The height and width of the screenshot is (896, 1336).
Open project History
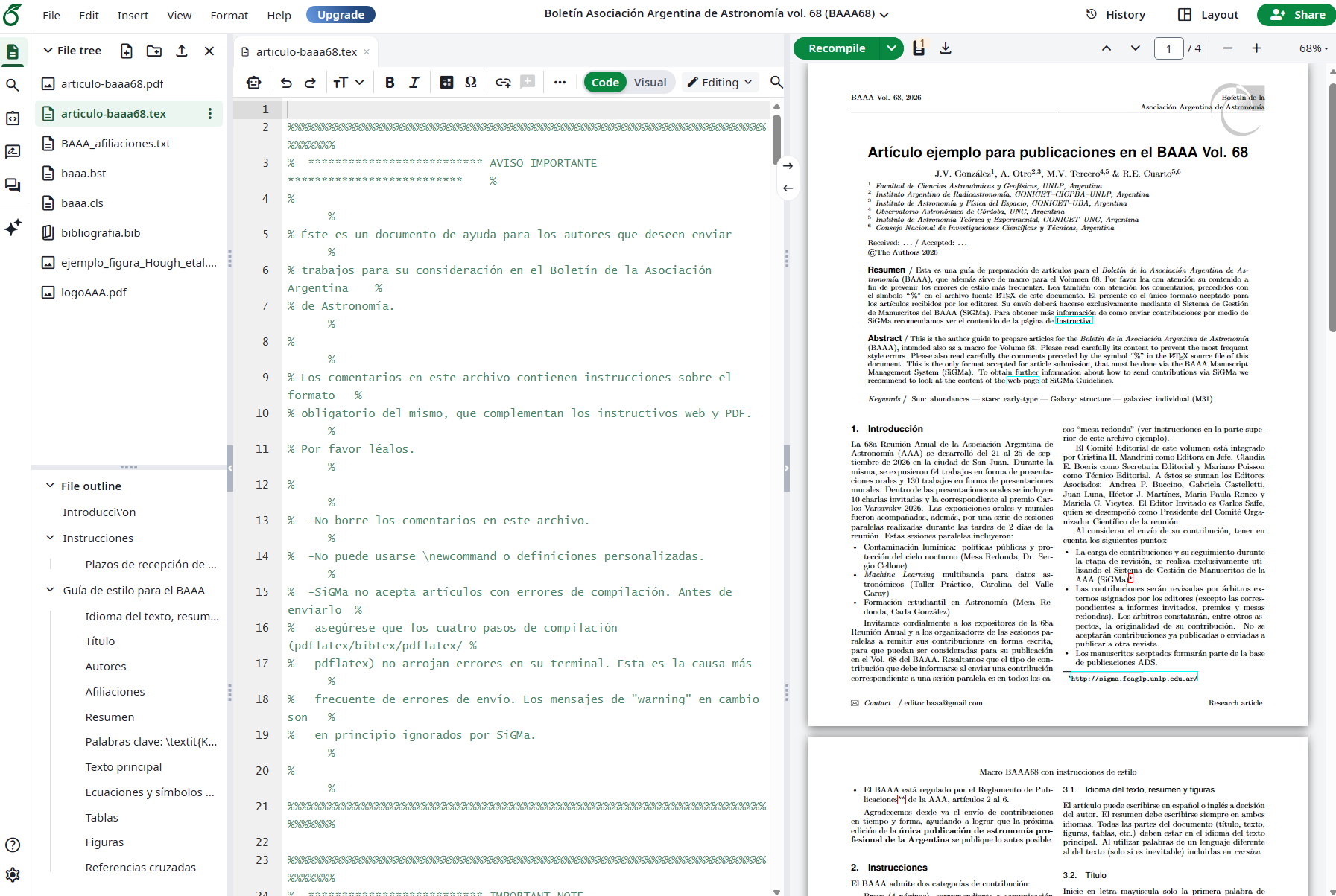click(1115, 15)
